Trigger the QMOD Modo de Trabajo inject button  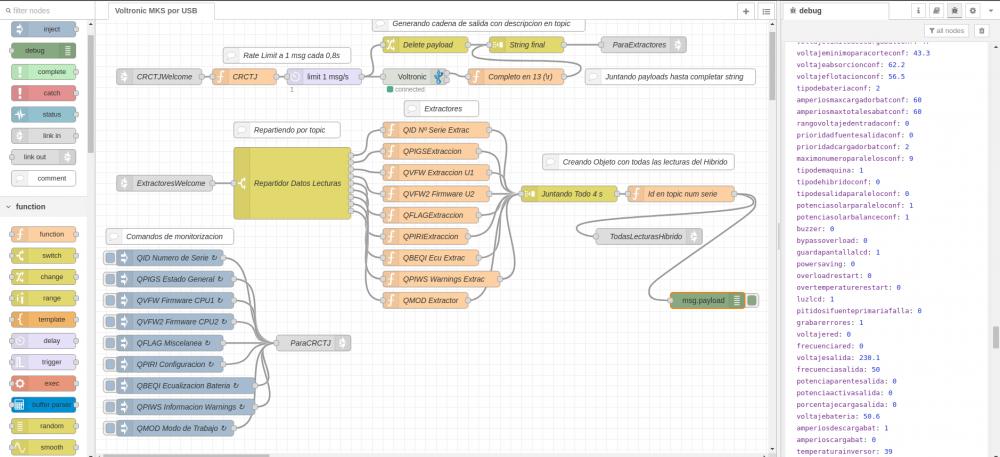[110, 428]
